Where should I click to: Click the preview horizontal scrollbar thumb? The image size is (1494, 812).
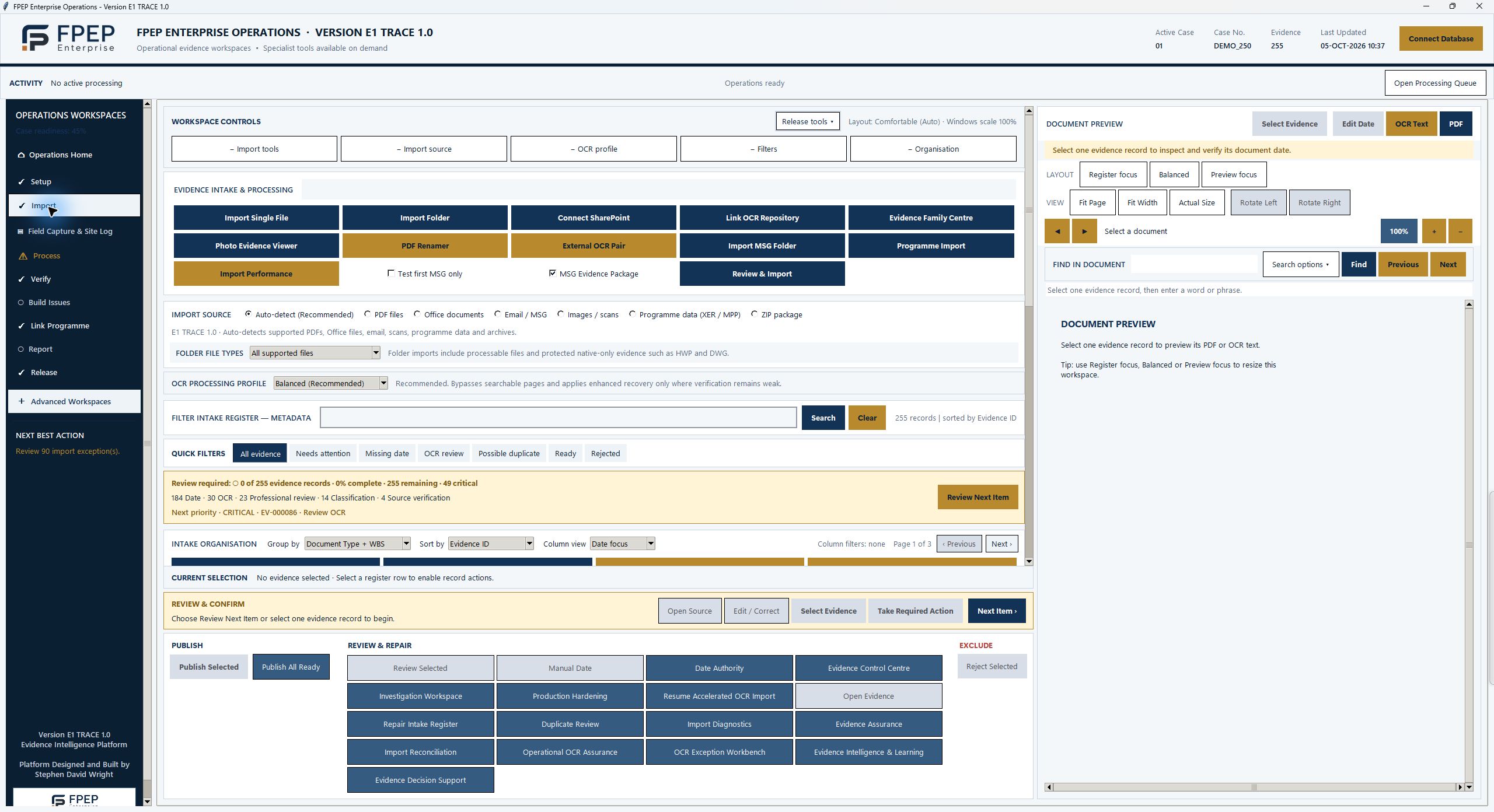(1254, 787)
